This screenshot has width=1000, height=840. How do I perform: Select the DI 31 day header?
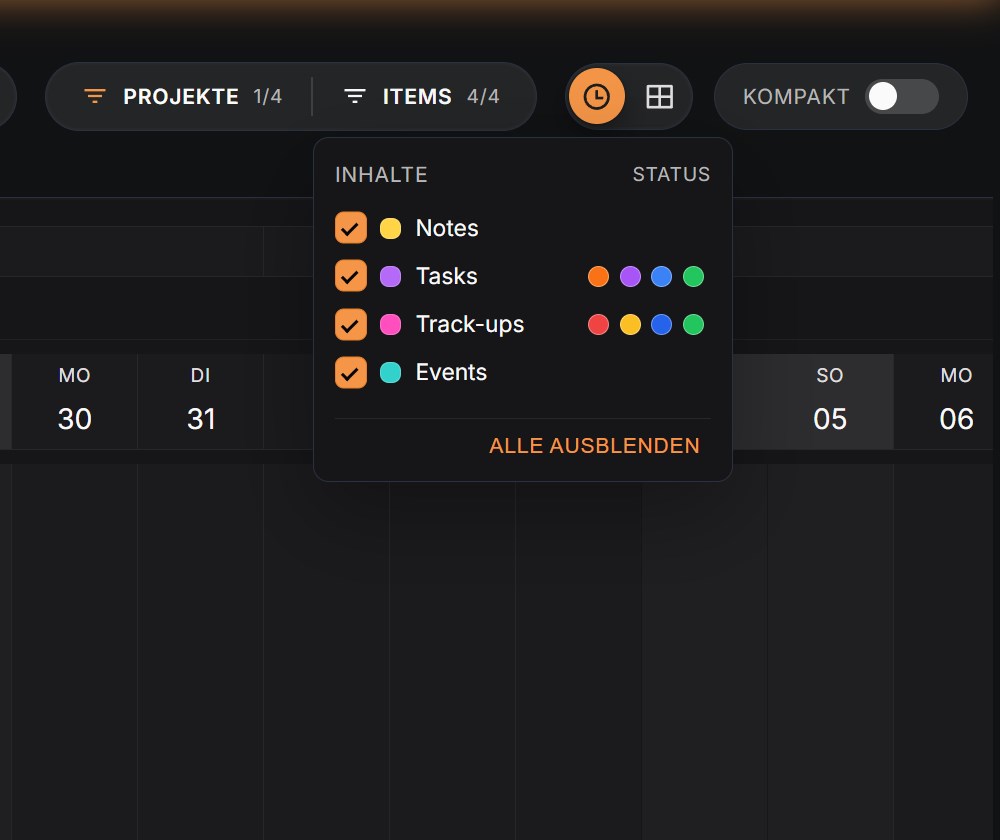(200, 402)
